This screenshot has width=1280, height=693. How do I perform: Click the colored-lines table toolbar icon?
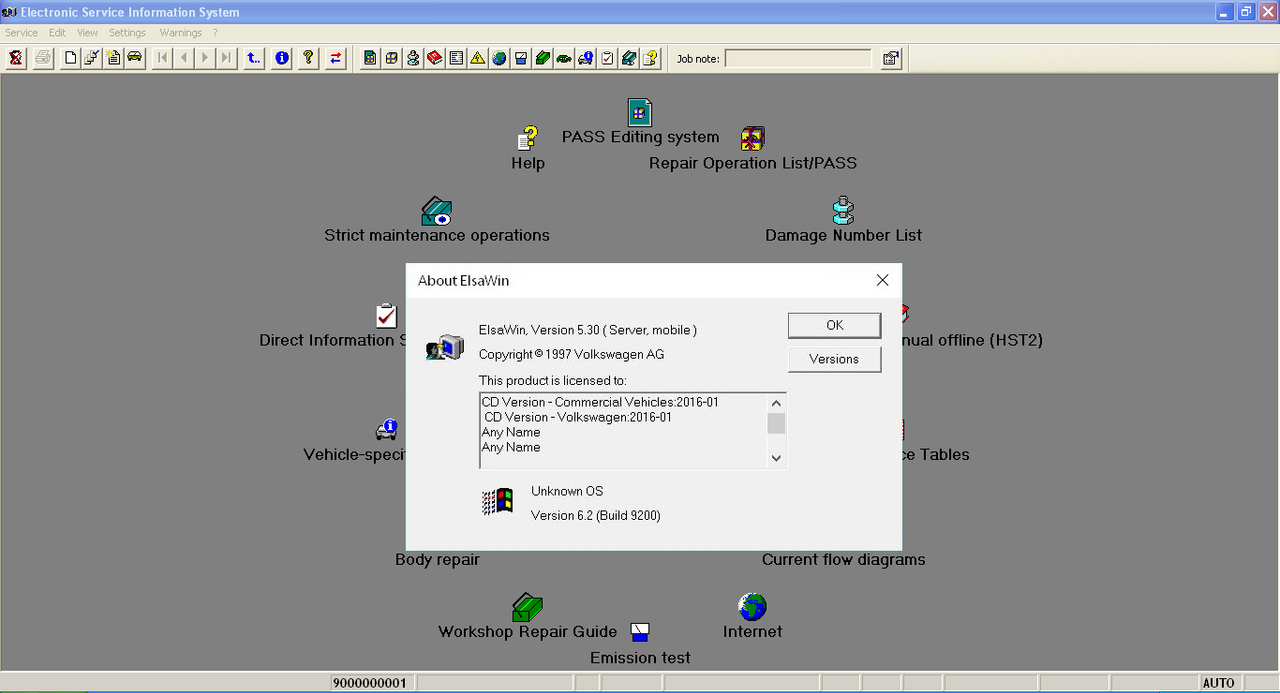point(456,58)
